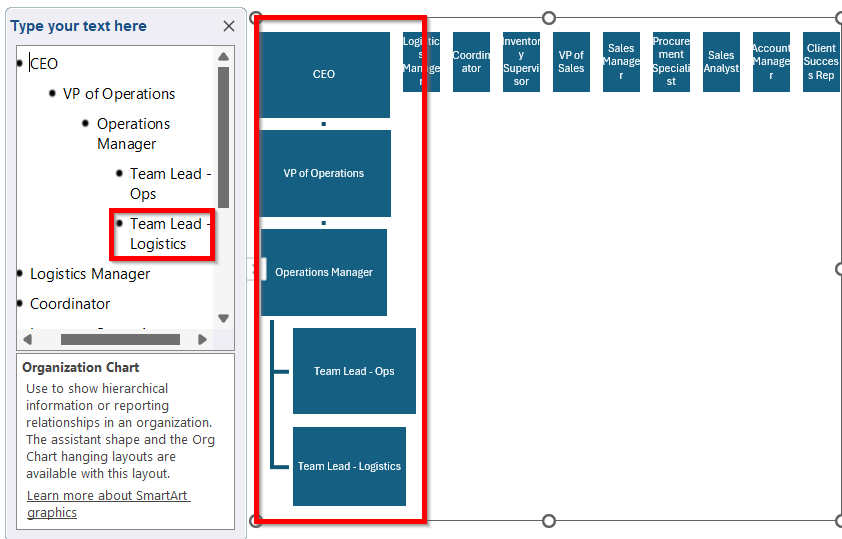Screen dimensions: 842x539
Task: Select the VP of Operations shape
Action: click(324, 173)
